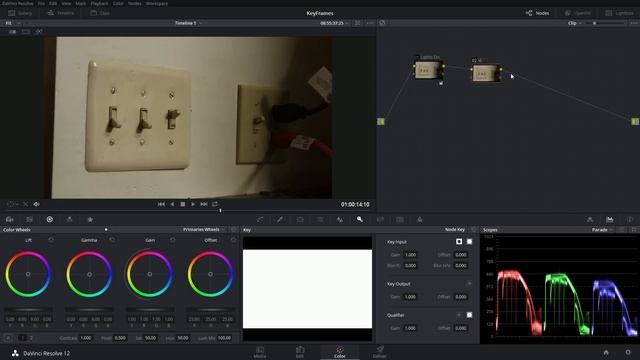The height and width of the screenshot is (360, 640).
Task: Toggle the Qualifier mask button
Action: (469, 315)
